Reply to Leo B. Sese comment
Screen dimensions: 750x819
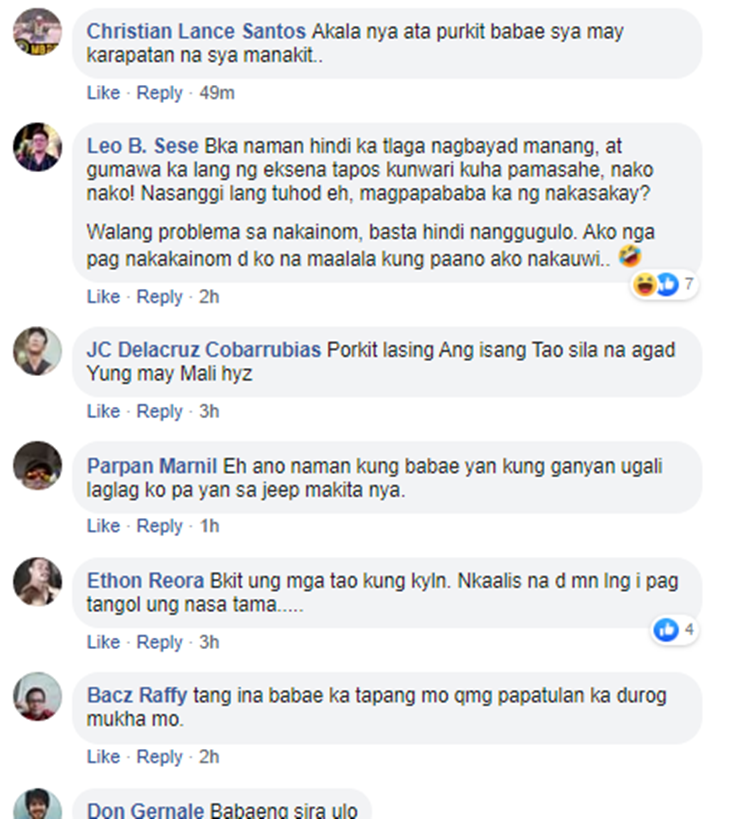159,297
